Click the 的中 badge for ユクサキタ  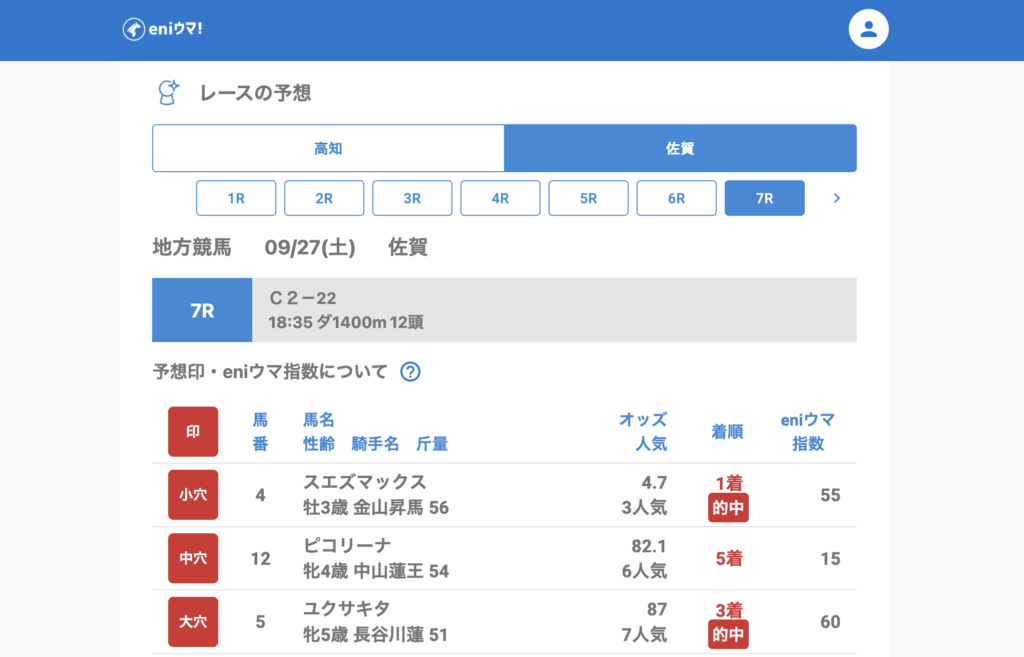[728, 634]
